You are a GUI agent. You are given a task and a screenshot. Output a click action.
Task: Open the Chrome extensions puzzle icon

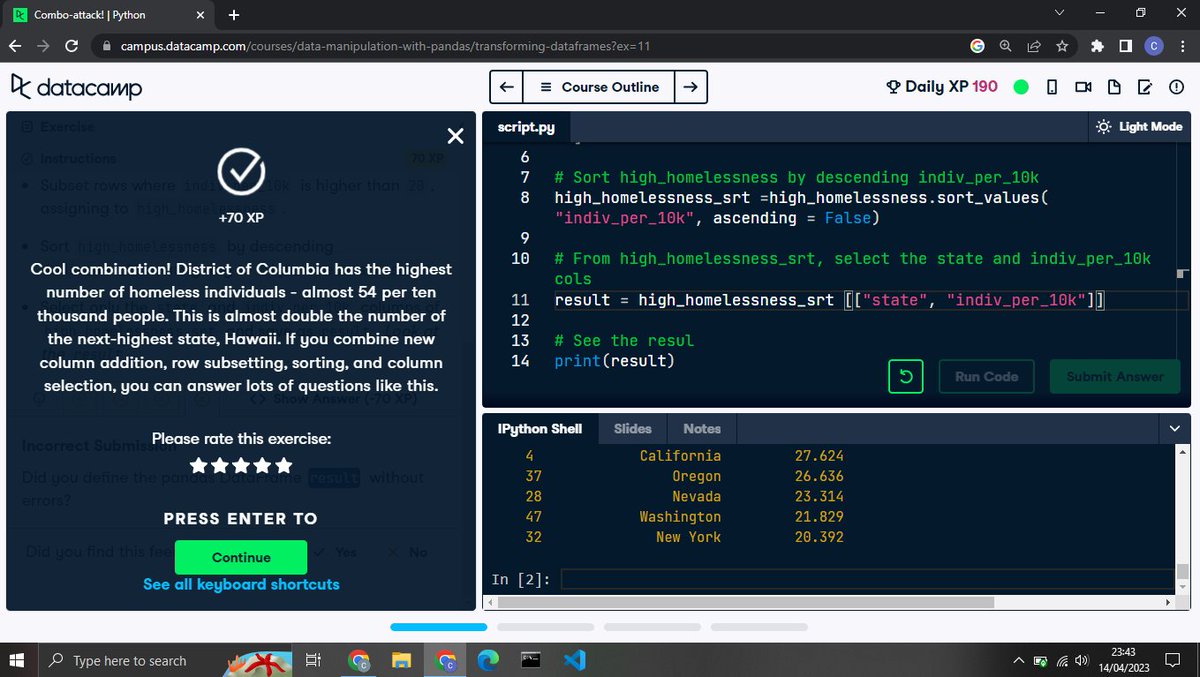tap(1098, 46)
